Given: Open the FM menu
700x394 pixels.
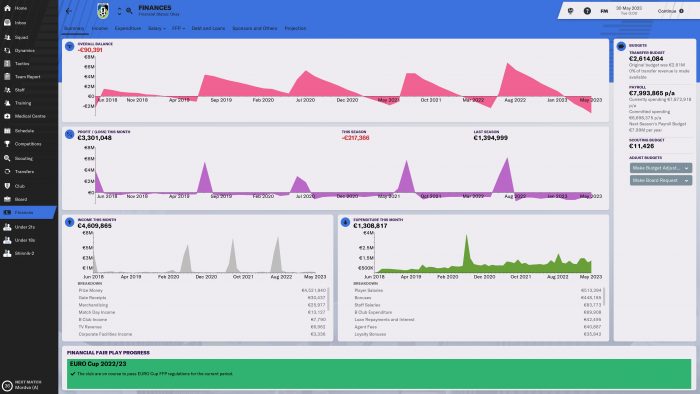Looking at the screenshot, I should coord(604,11).
